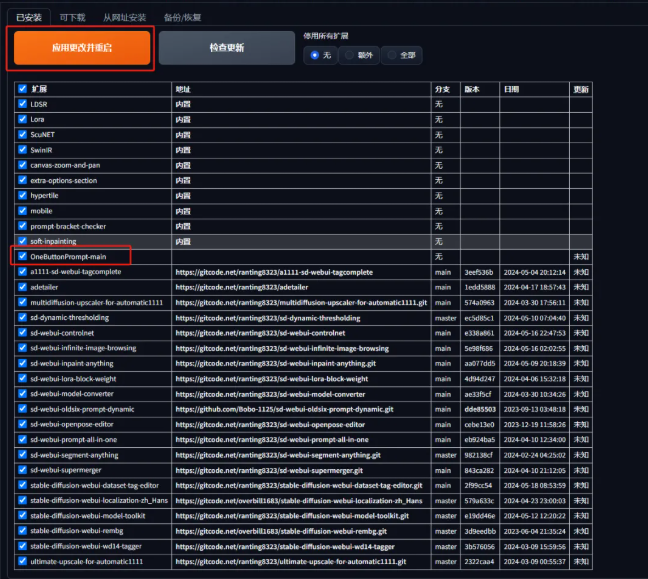Toggle the stable-diffusion-webui-wd14-tagger checkbox
648x579 pixels.
pos(22,546)
